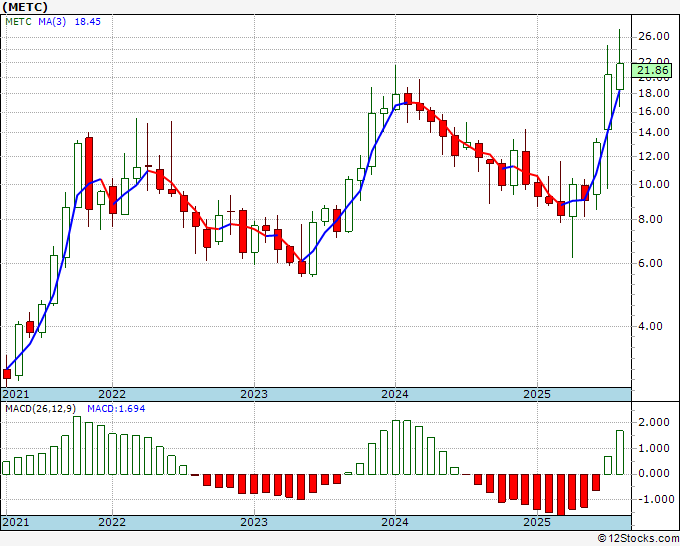680x546 pixels.
Task: Click 2021 on the MACD timeline
Action: click(16, 522)
